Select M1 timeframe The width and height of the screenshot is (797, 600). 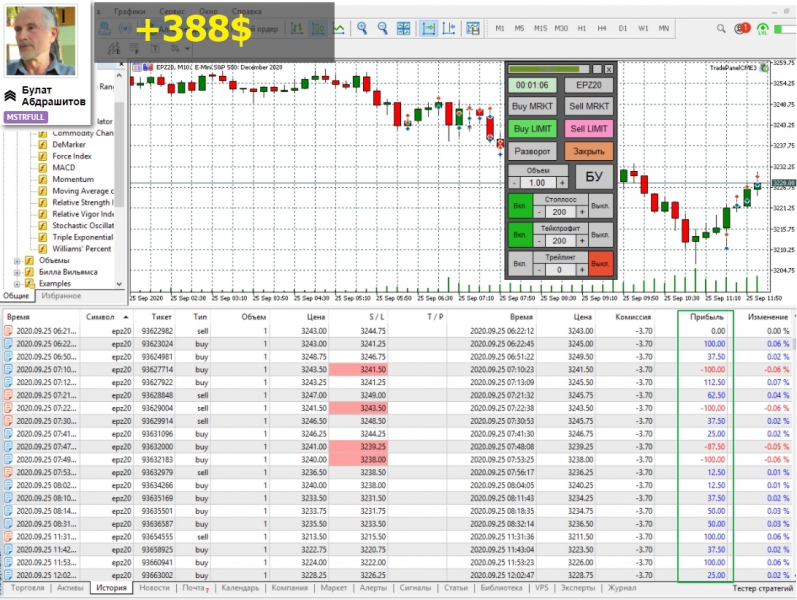pos(500,28)
